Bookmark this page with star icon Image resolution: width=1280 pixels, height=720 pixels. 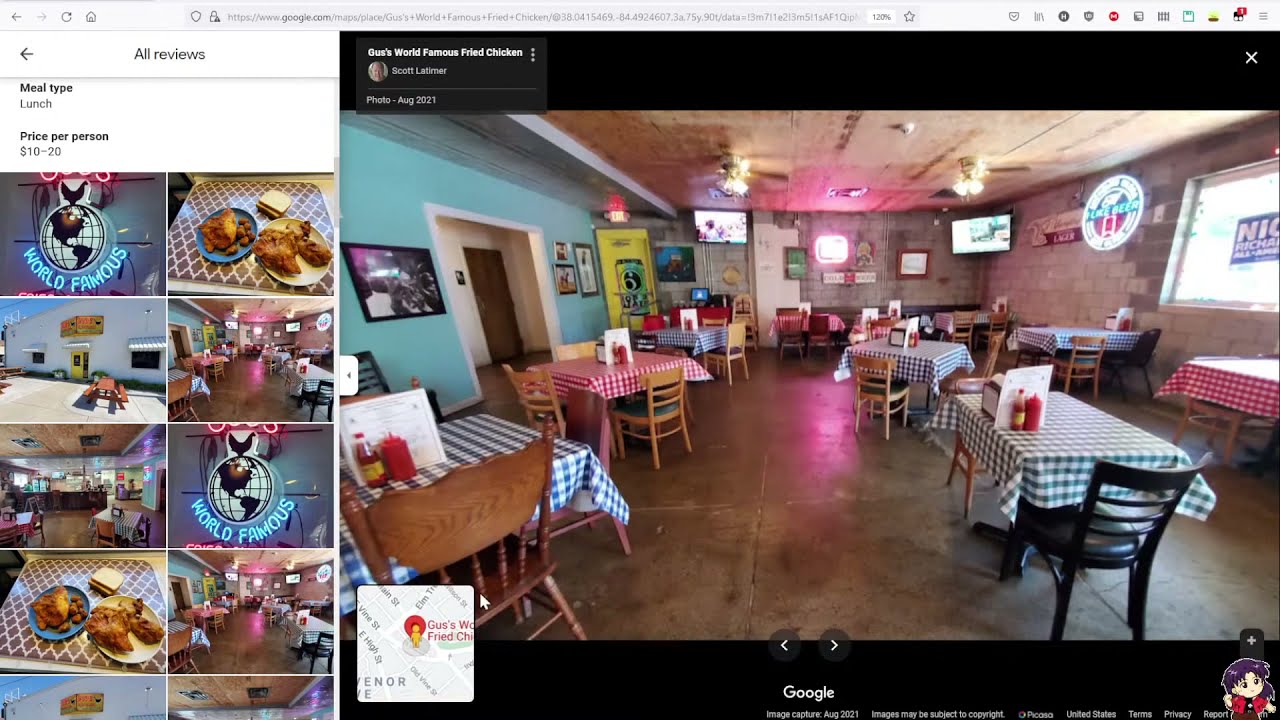[909, 17]
